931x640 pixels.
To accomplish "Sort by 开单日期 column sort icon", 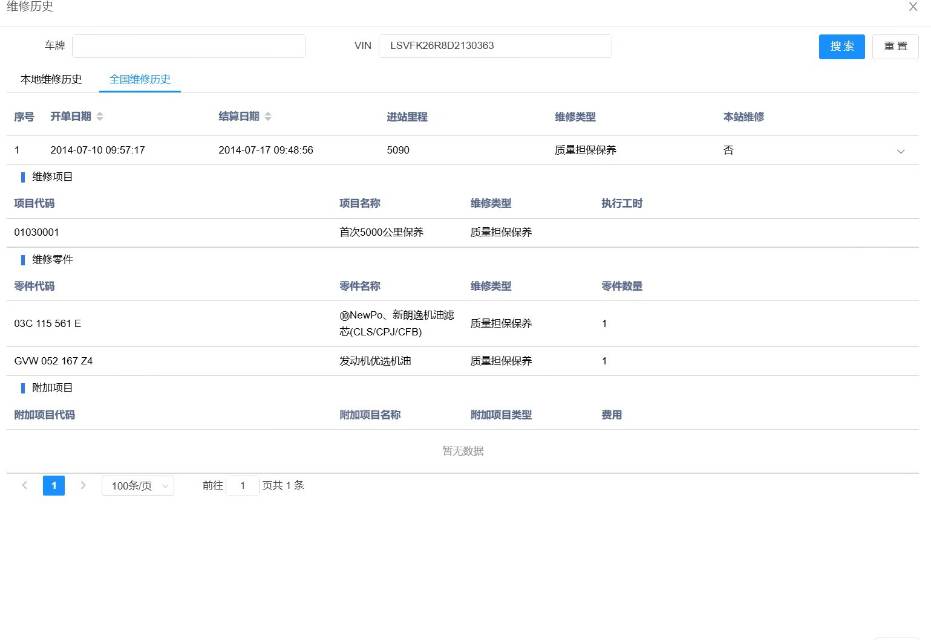I will 100,116.
